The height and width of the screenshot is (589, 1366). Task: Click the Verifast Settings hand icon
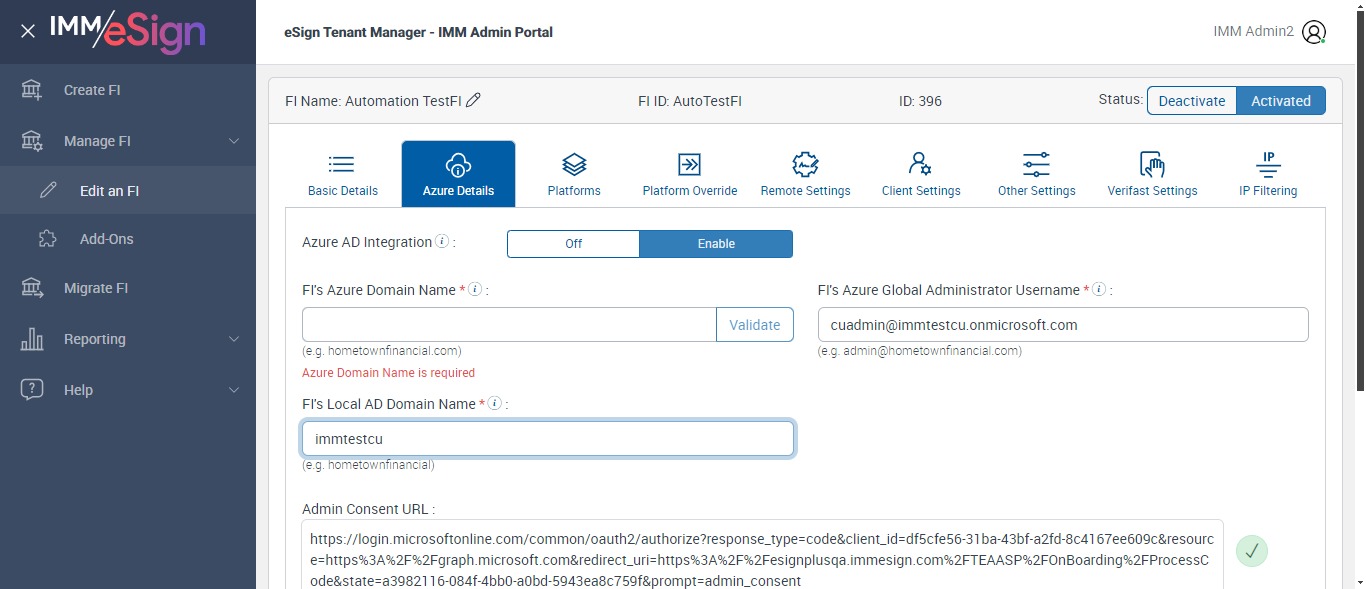tap(1152, 164)
